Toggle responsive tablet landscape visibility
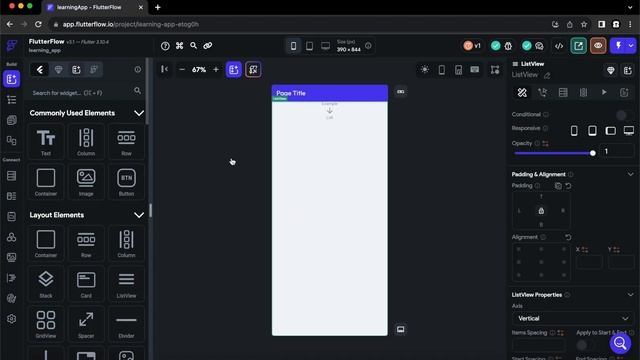The width and height of the screenshot is (640, 360). pos(611,131)
